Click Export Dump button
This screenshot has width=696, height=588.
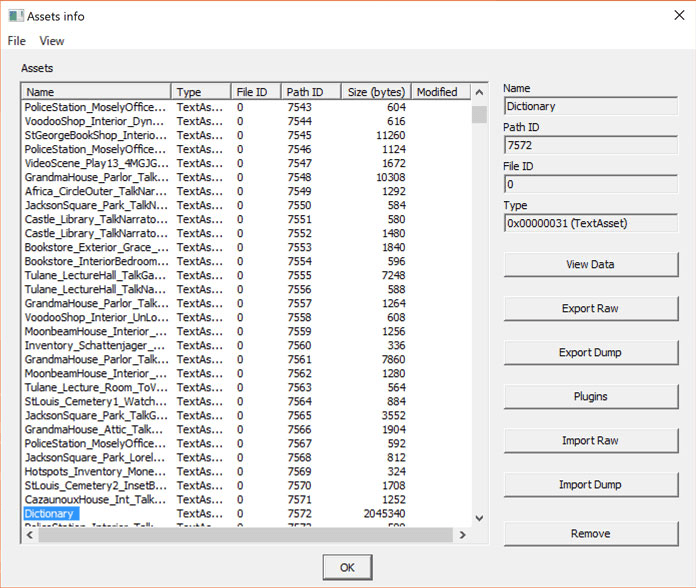pos(590,353)
